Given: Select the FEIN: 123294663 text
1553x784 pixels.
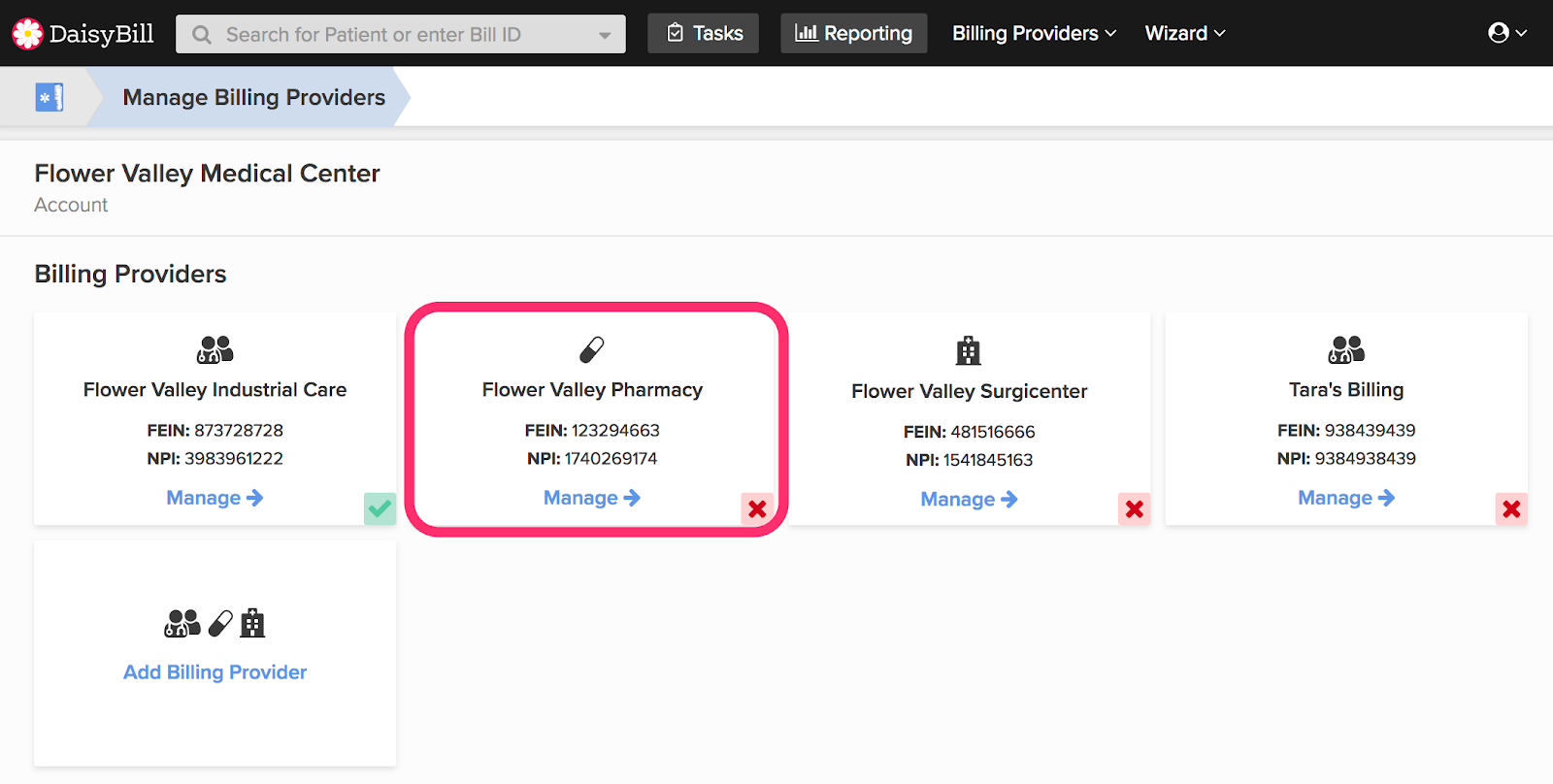Looking at the screenshot, I should coord(592,430).
